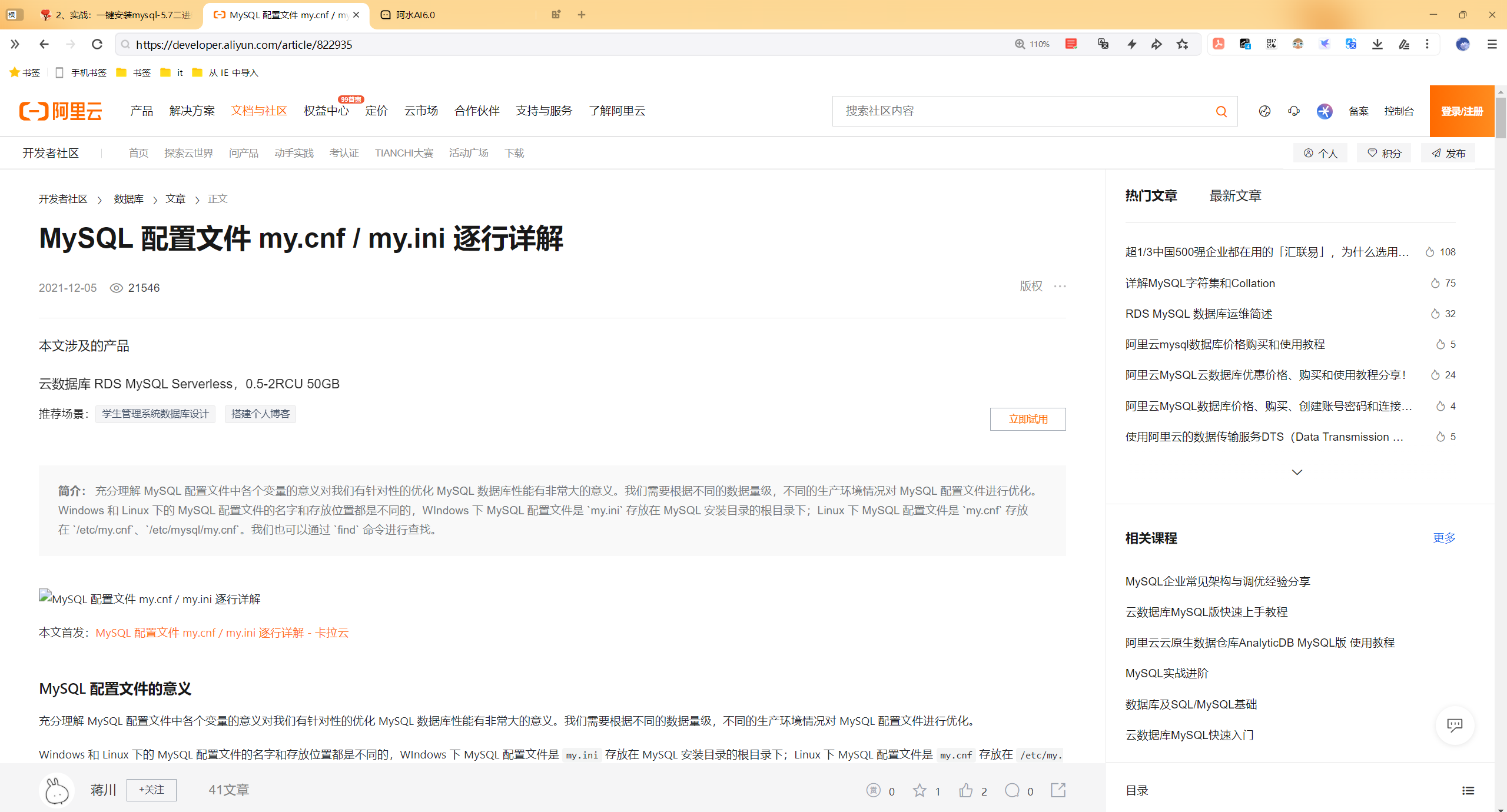
Task: Open the 手机书签 bookmark item
Action: pos(81,72)
